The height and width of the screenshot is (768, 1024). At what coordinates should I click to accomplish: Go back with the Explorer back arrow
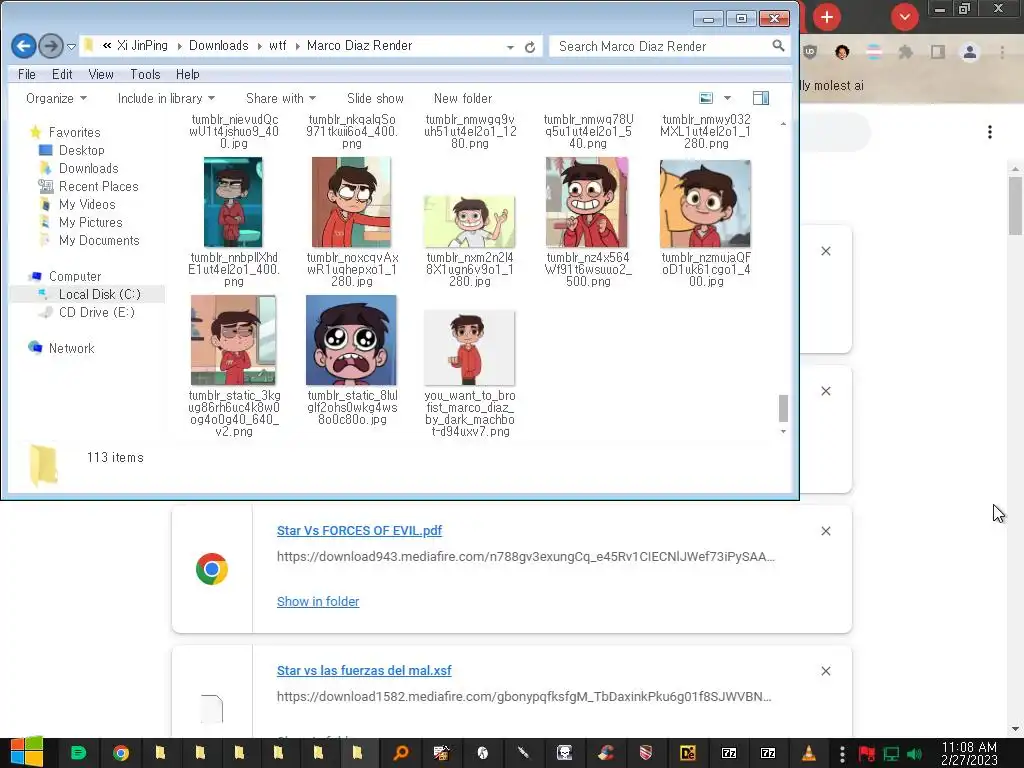coord(24,46)
